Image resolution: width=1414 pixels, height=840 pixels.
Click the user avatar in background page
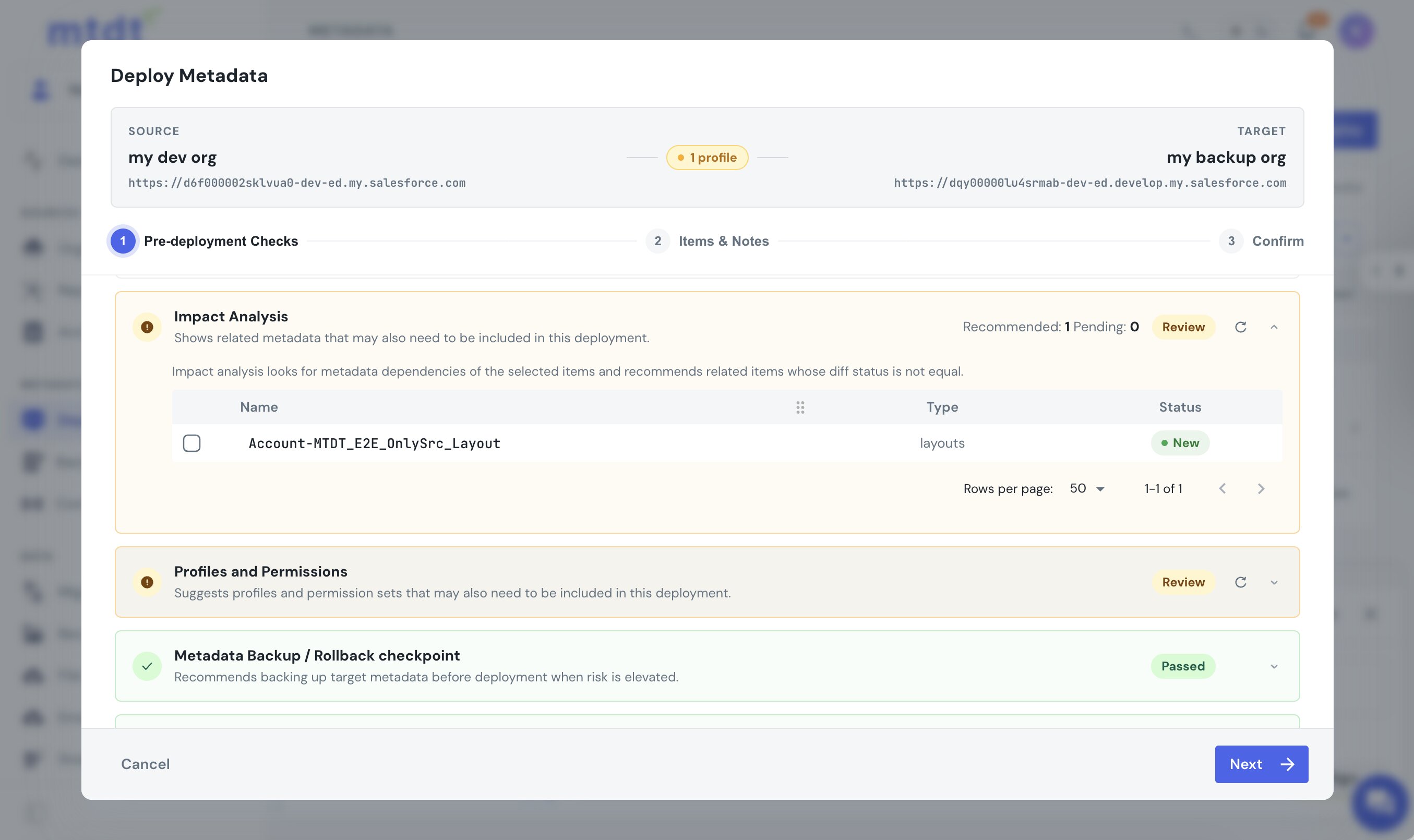pos(1357,31)
